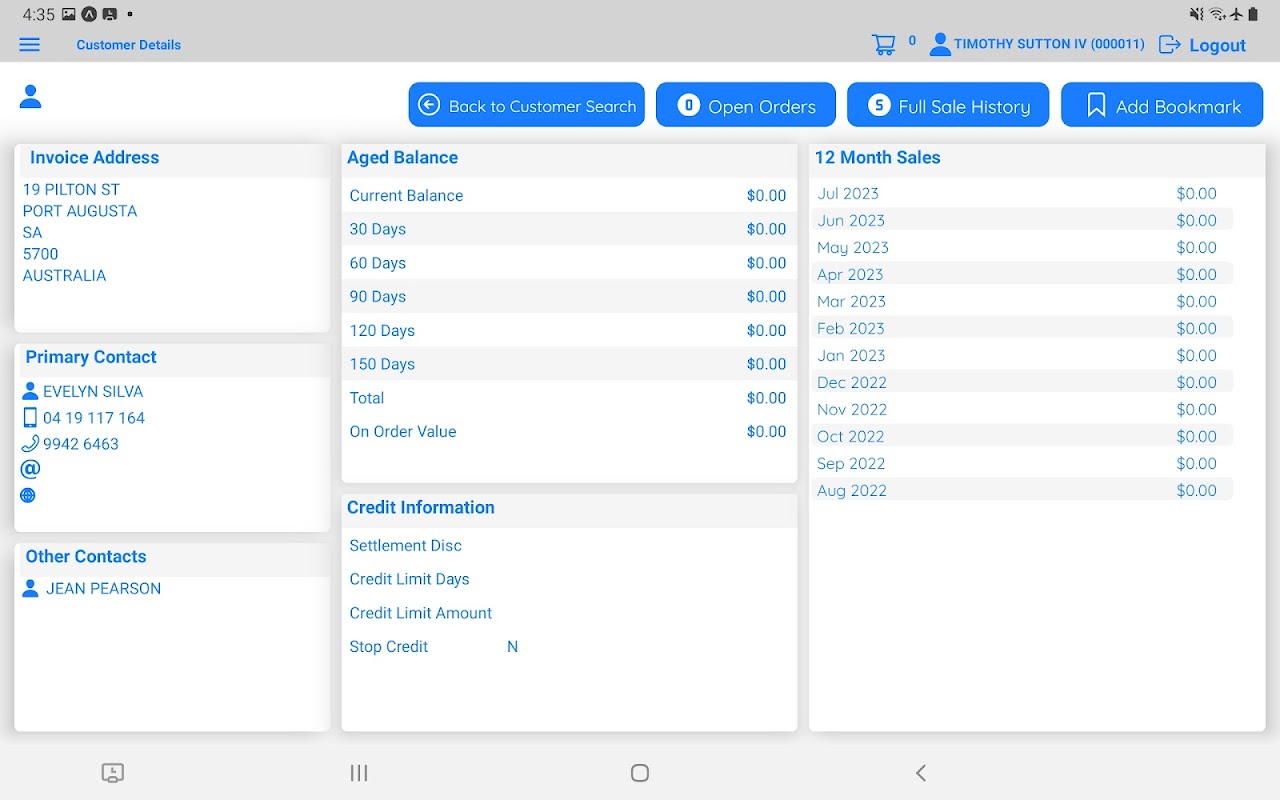
Task: Click the website globe icon in Primary Contact
Action: (28, 495)
